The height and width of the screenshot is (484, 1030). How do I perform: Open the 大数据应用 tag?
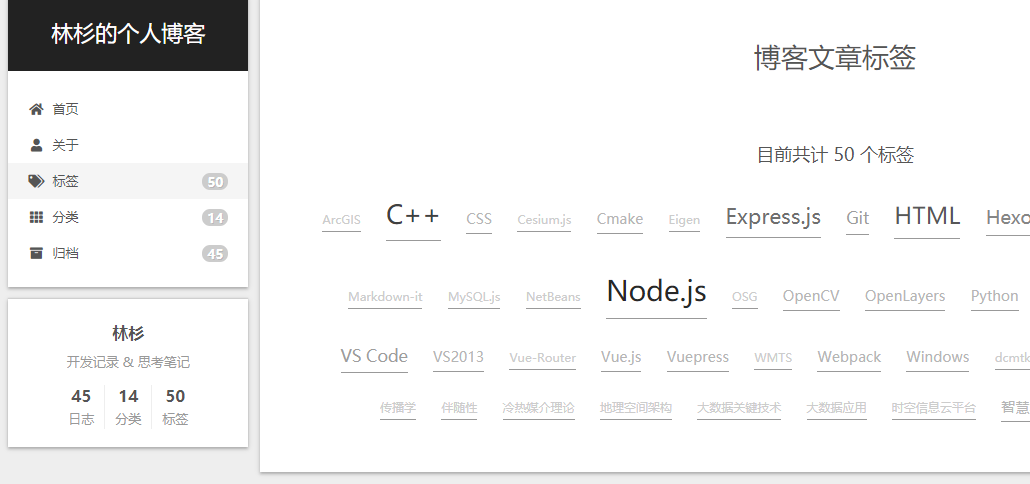click(836, 408)
